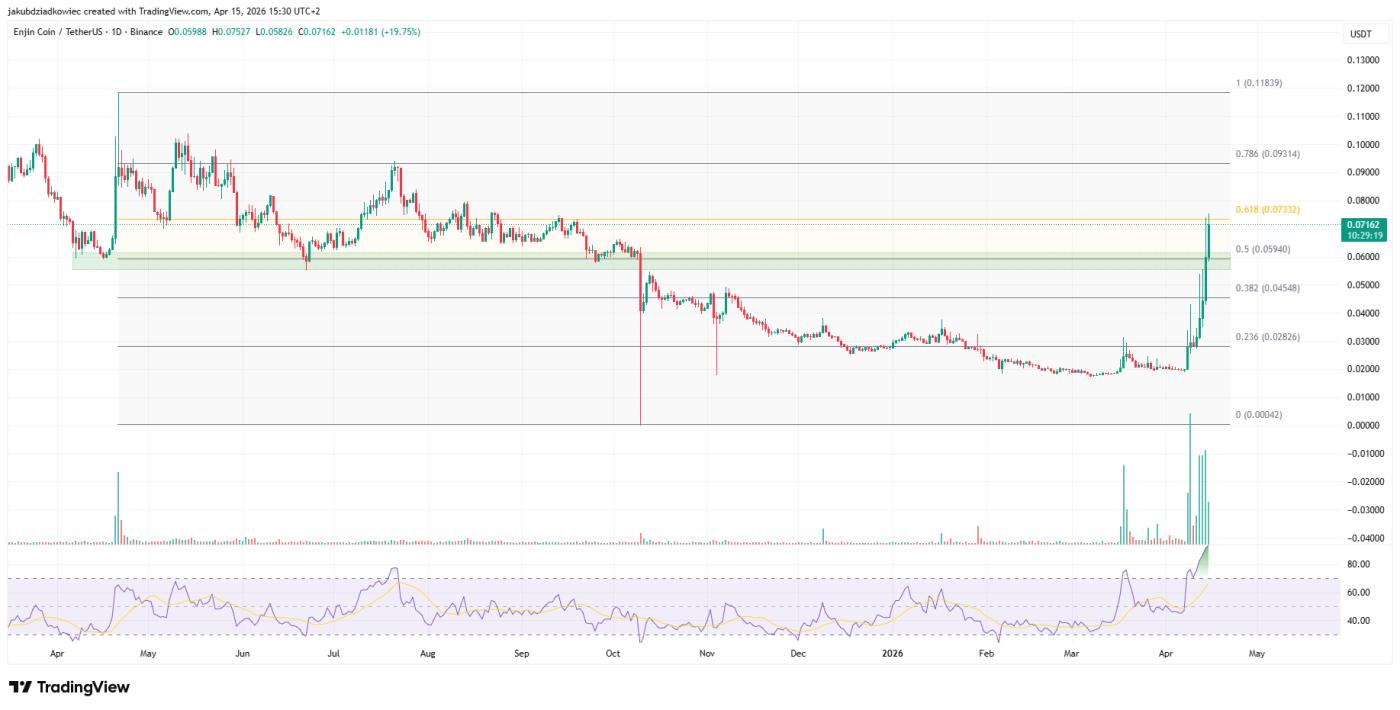Click the 0.13000 price axis label
The height and width of the screenshot is (710, 1400).
pos(1364,60)
